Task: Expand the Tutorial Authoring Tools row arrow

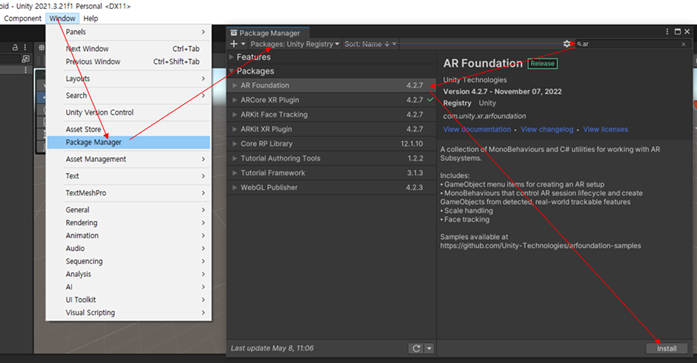Action: [x=235, y=158]
